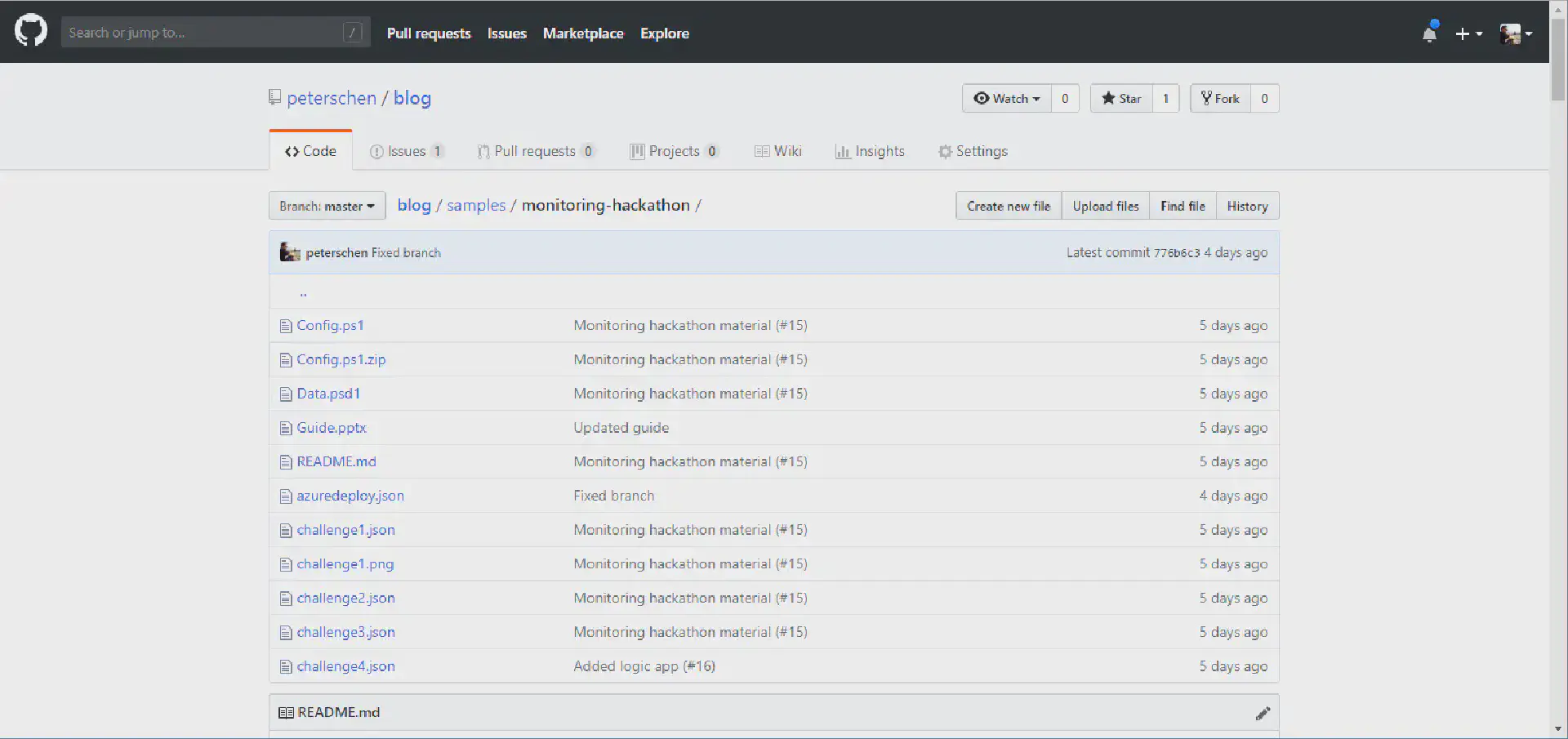
Task: Click the page vertical scrollbar thumb
Action: pyautogui.click(x=1558, y=59)
